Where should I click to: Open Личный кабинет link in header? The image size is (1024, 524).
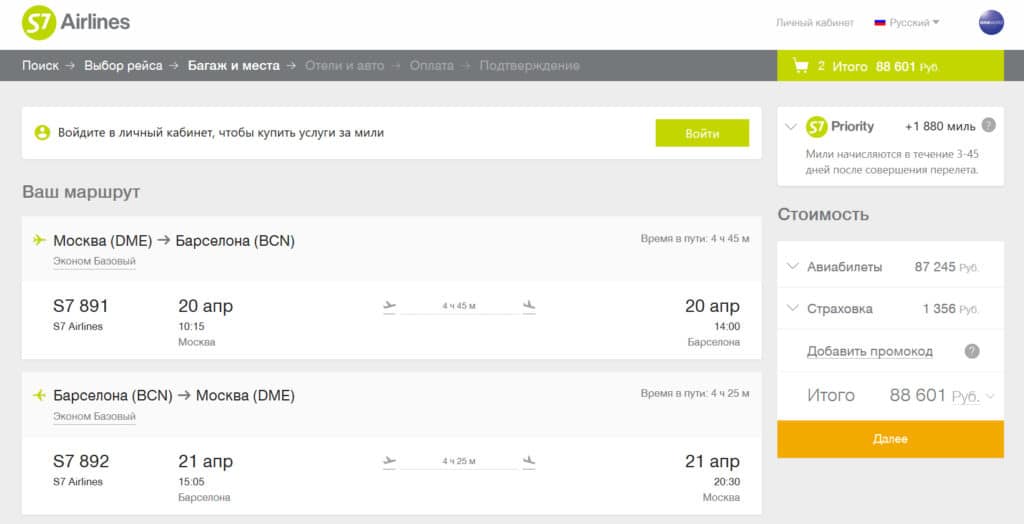(814, 23)
